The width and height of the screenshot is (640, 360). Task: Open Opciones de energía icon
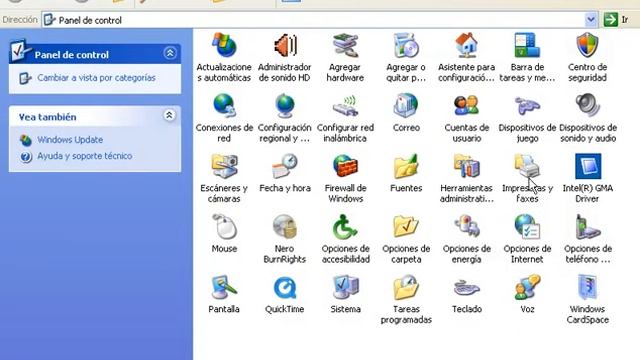[467, 227]
